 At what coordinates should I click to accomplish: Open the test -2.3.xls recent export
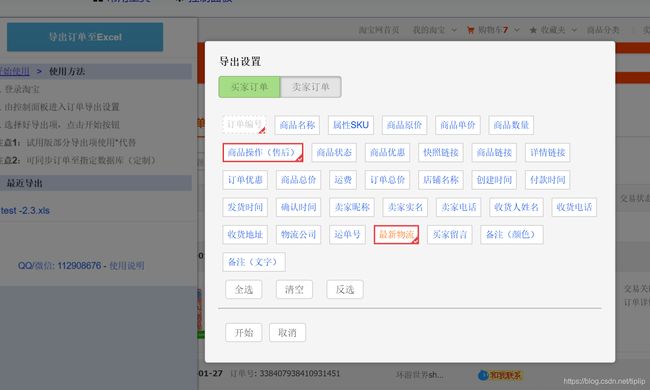[x=25, y=211]
